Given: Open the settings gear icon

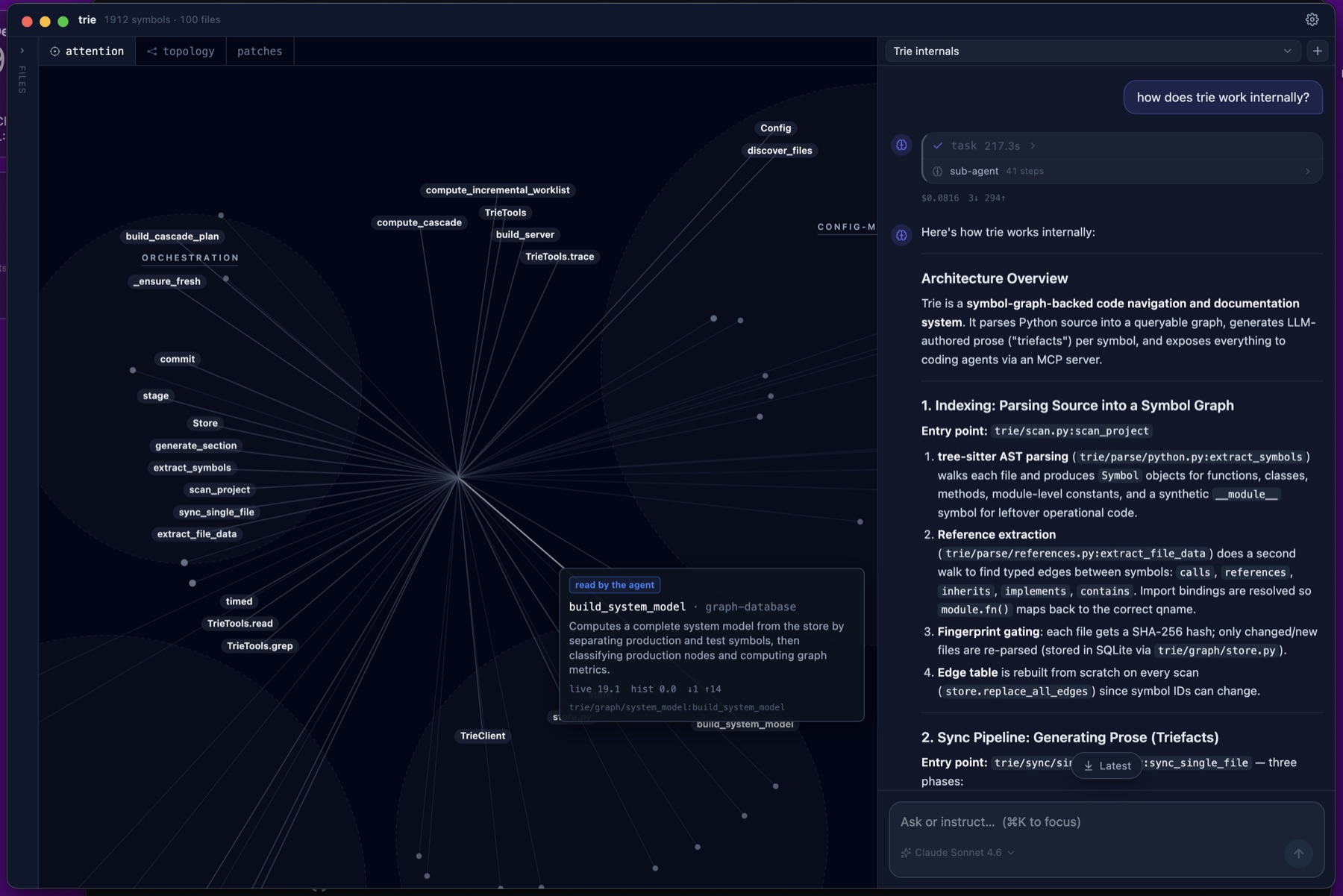Looking at the screenshot, I should (x=1312, y=20).
